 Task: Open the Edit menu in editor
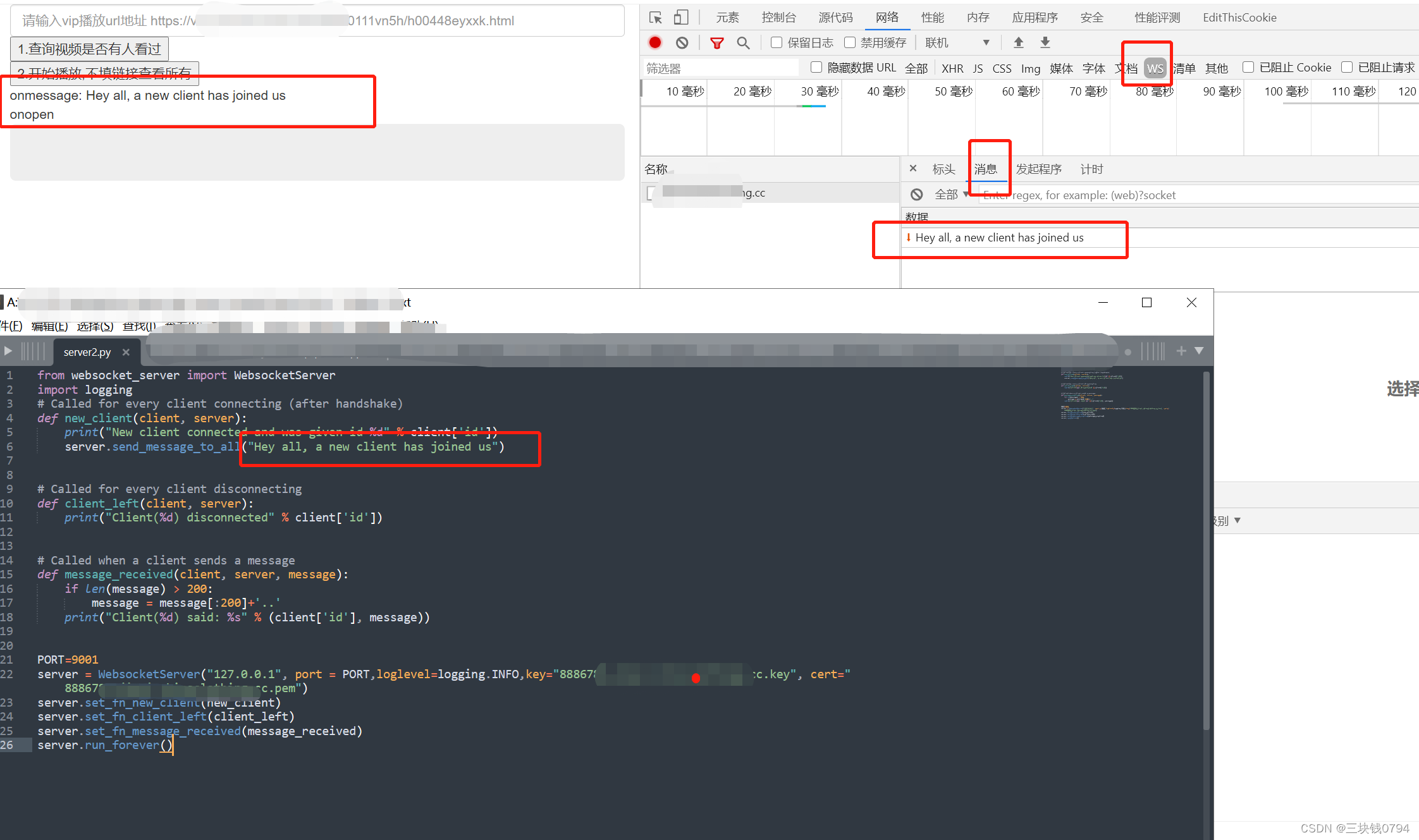49,326
